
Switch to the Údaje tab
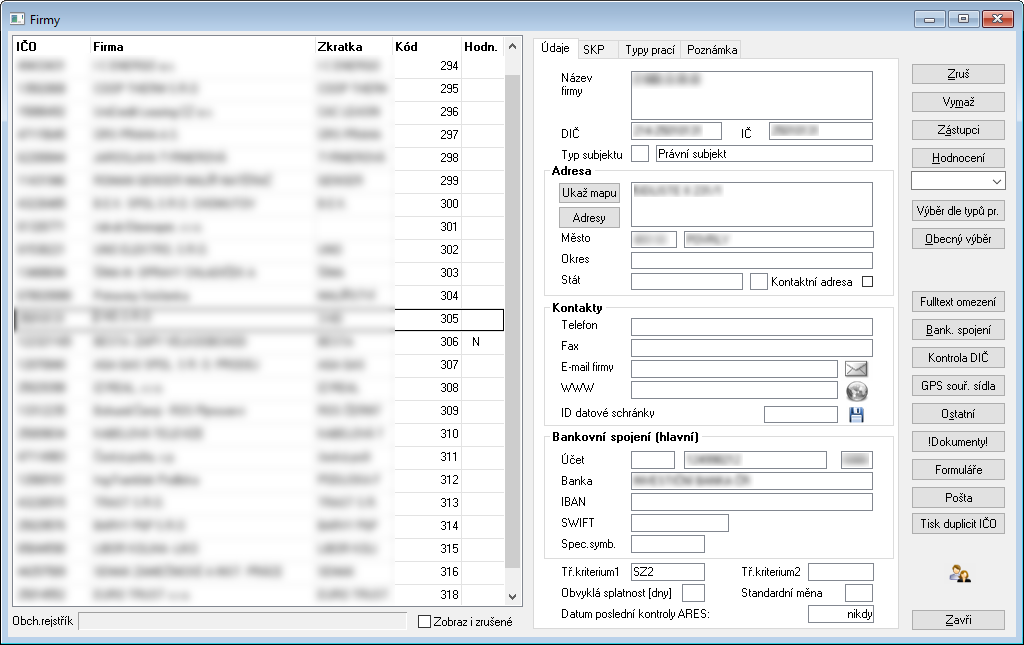(555, 48)
